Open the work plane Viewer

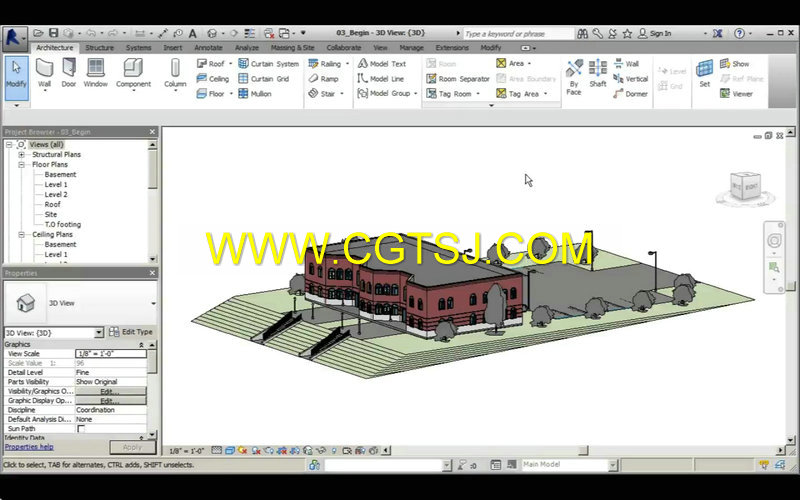tap(736, 93)
